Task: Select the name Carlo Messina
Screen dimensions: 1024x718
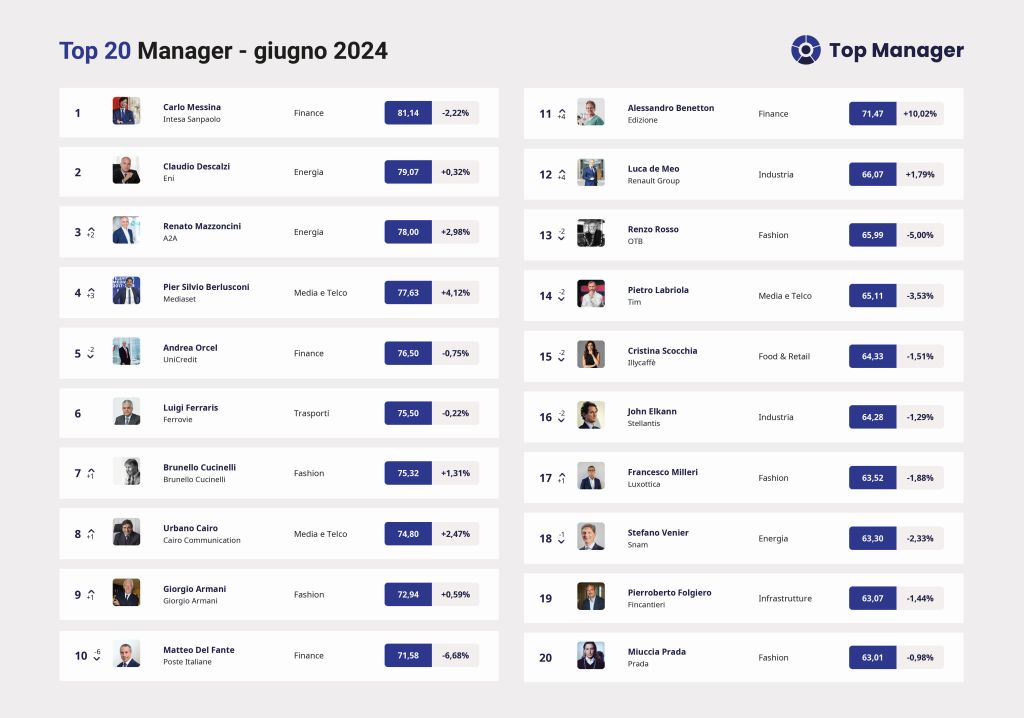Action: click(x=192, y=107)
